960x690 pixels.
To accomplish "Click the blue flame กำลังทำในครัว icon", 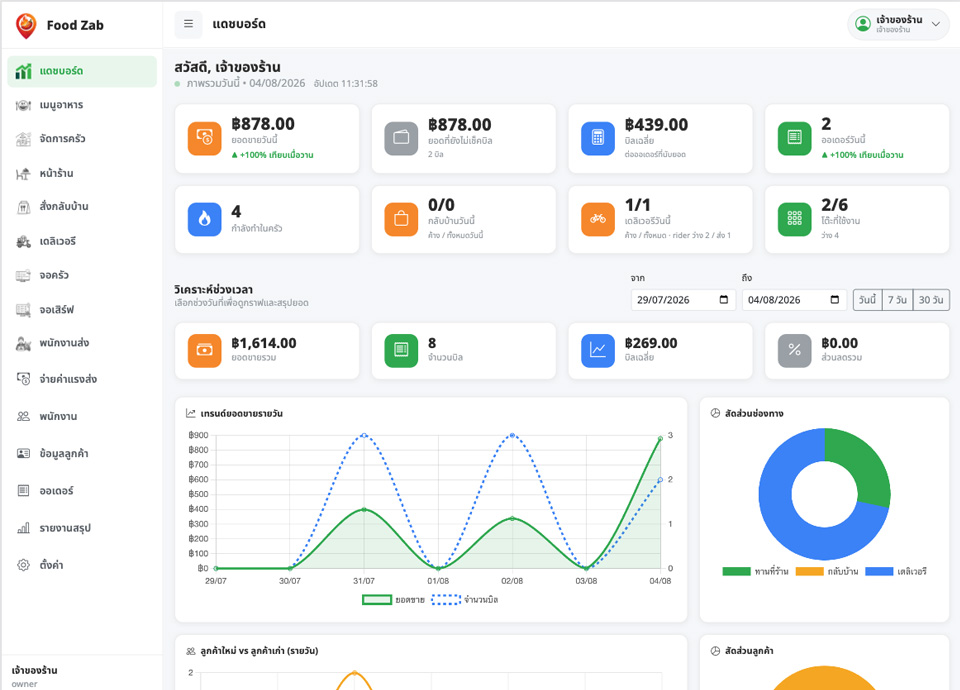I will (204, 219).
